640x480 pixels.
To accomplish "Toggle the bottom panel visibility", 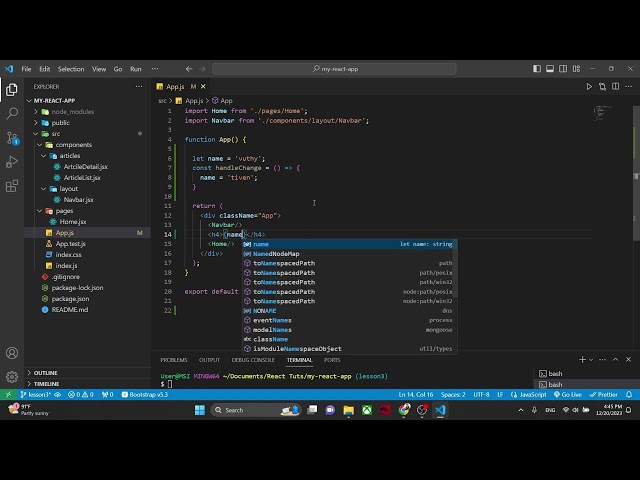I will [x=550, y=69].
